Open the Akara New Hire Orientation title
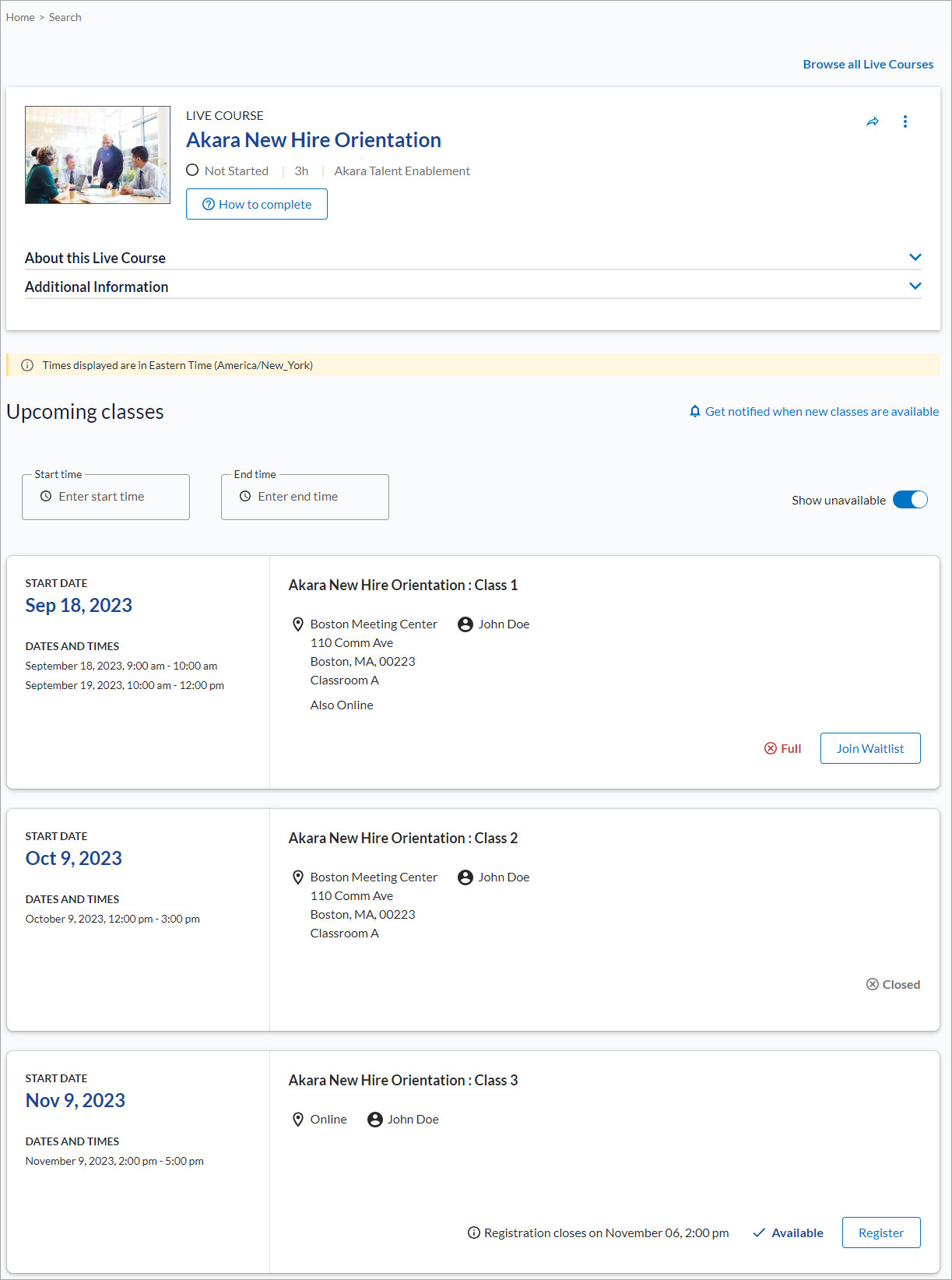The image size is (952, 1280). pos(314,140)
